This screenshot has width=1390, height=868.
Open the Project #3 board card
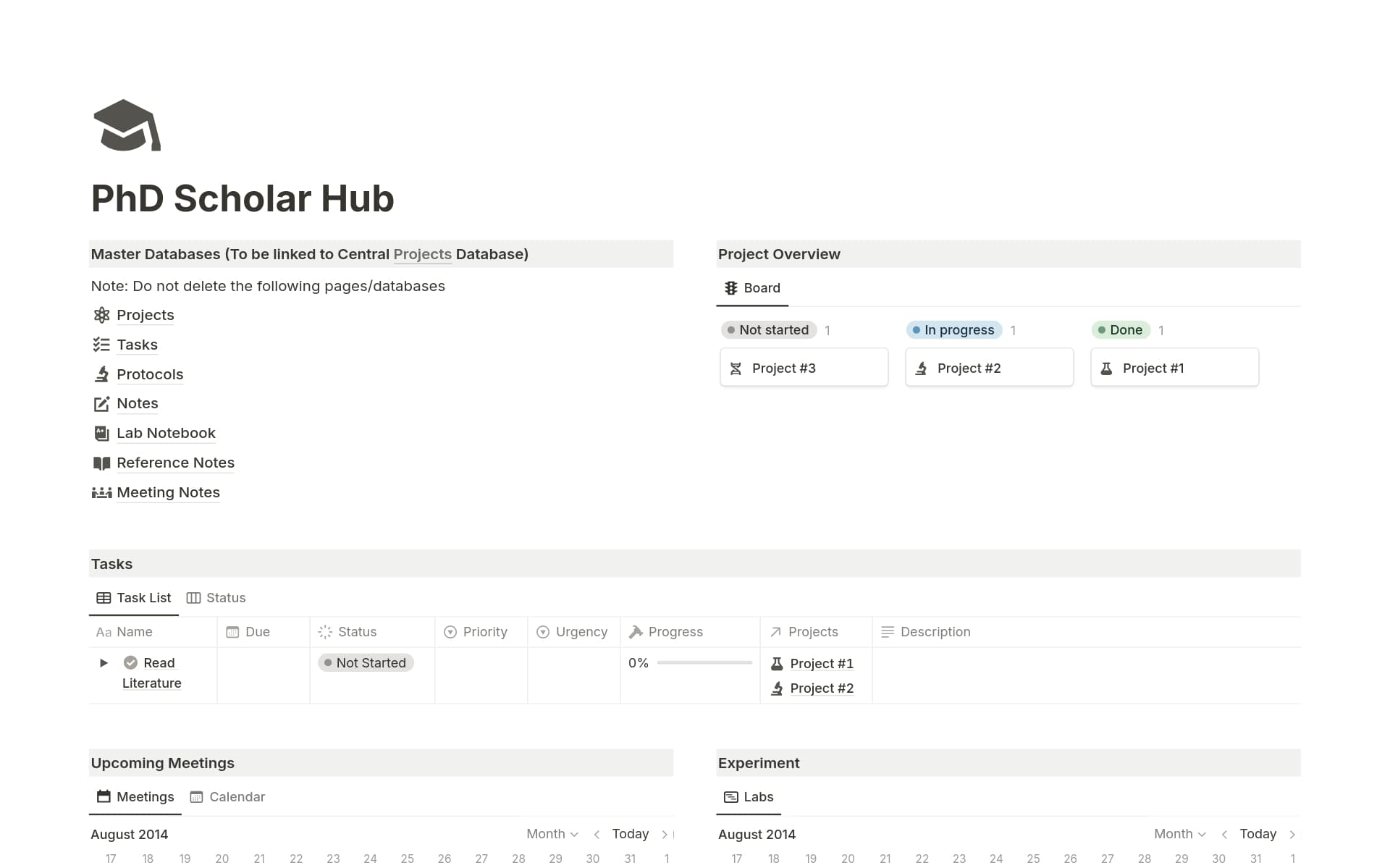pos(804,368)
